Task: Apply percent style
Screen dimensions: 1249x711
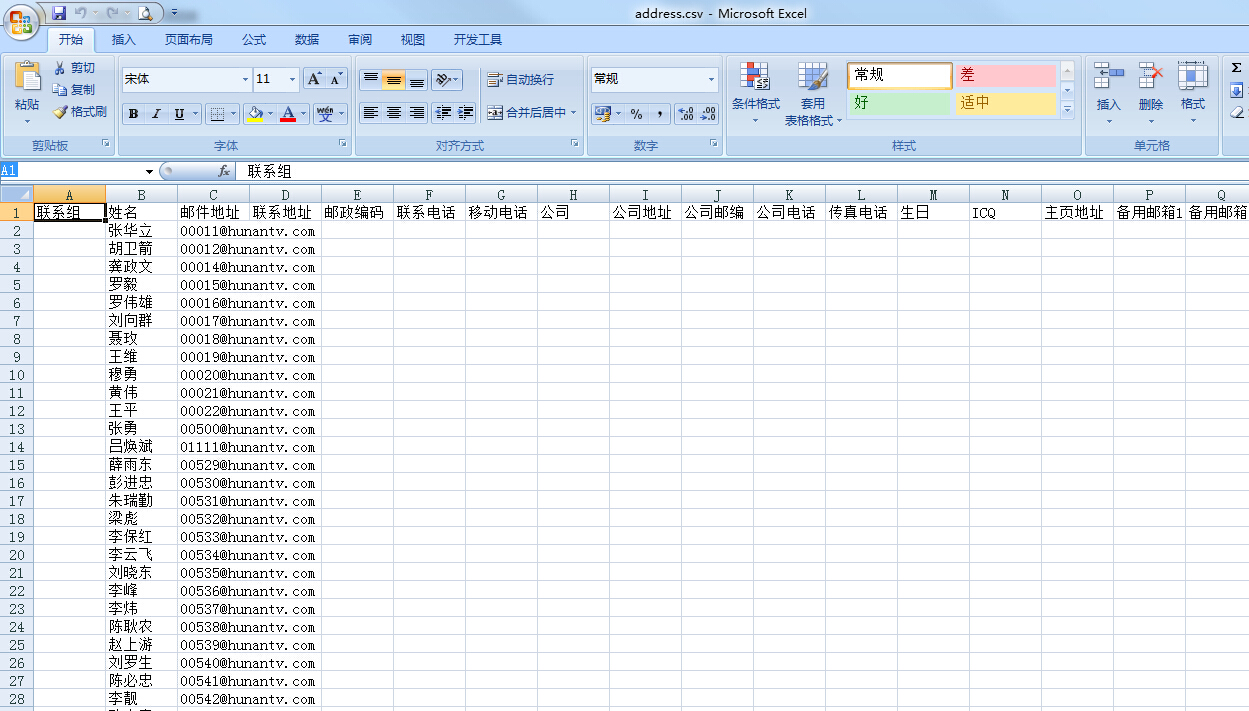Action: [x=637, y=114]
